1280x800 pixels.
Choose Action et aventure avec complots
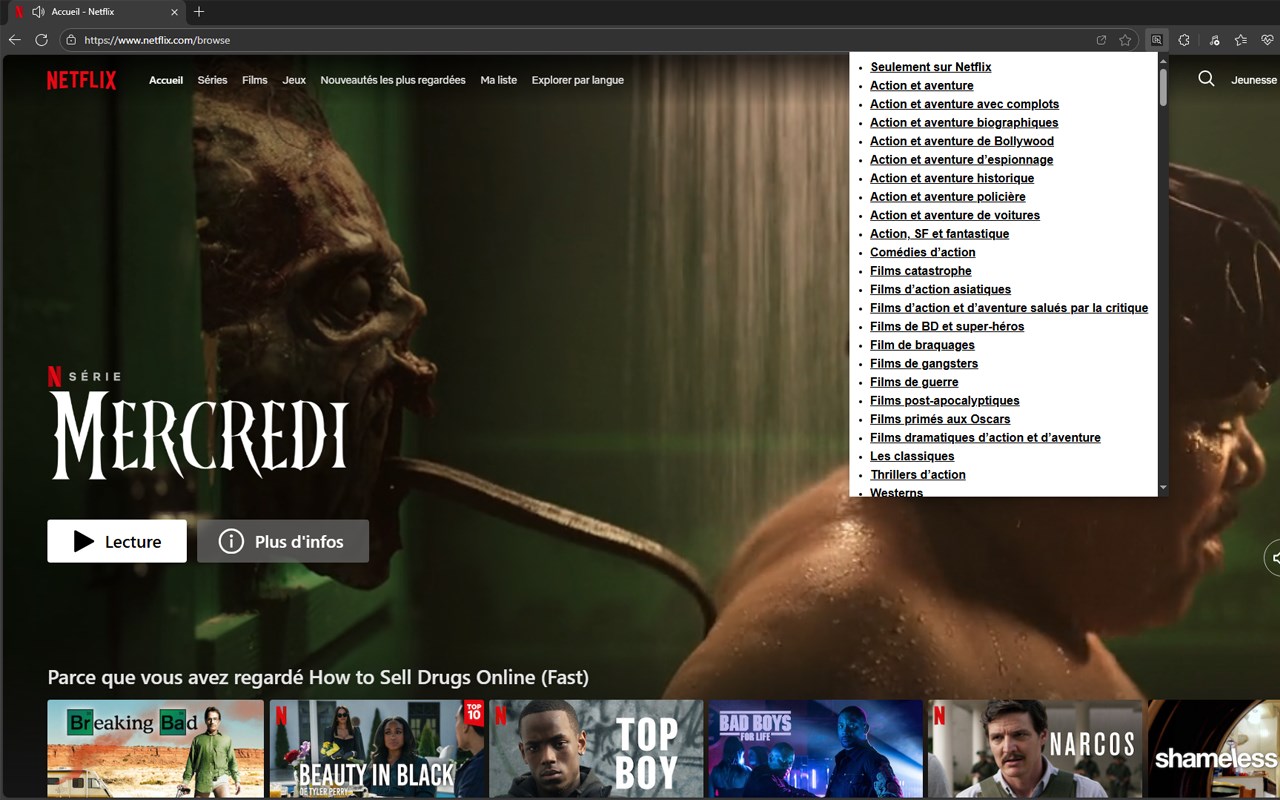[964, 104]
